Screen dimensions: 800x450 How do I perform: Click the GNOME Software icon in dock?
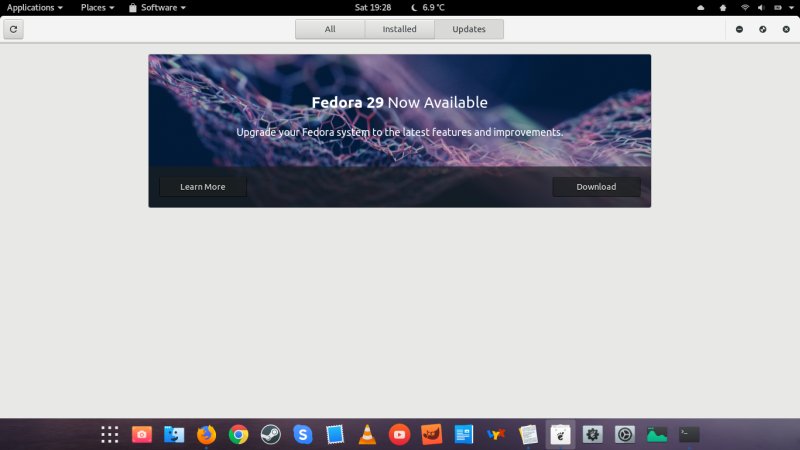pos(560,435)
